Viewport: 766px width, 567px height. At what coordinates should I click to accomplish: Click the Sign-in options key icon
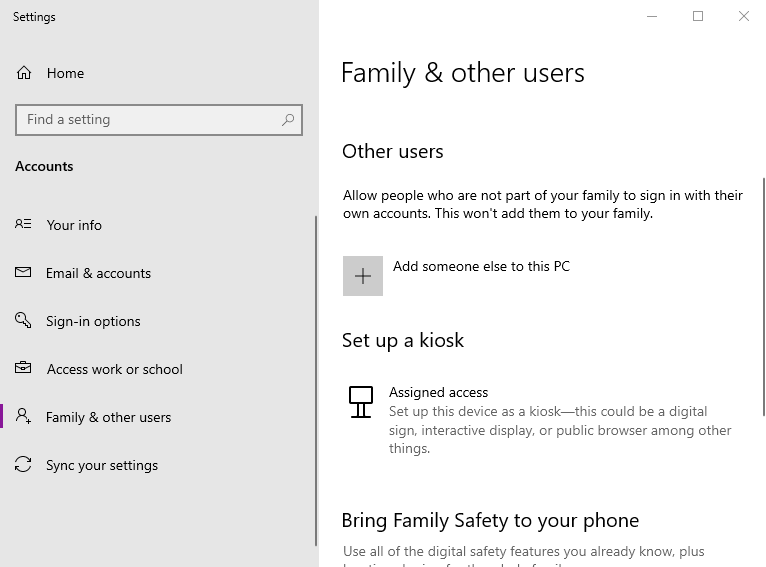tap(23, 321)
